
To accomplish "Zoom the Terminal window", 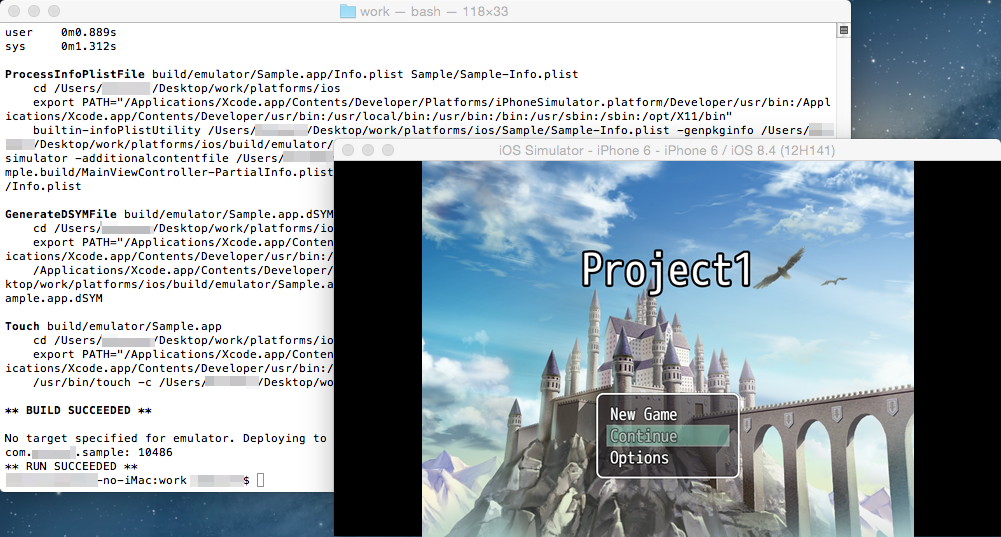I will pyautogui.click(x=54, y=11).
